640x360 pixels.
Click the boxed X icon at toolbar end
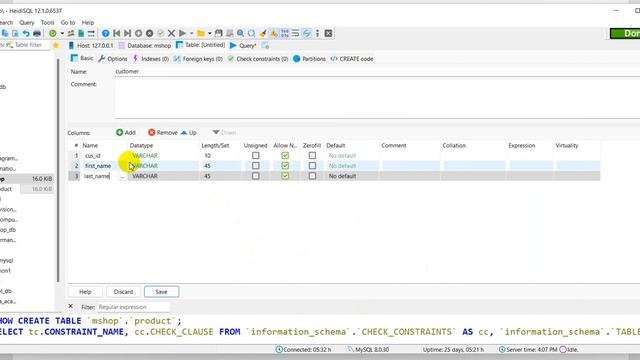(328, 33)
